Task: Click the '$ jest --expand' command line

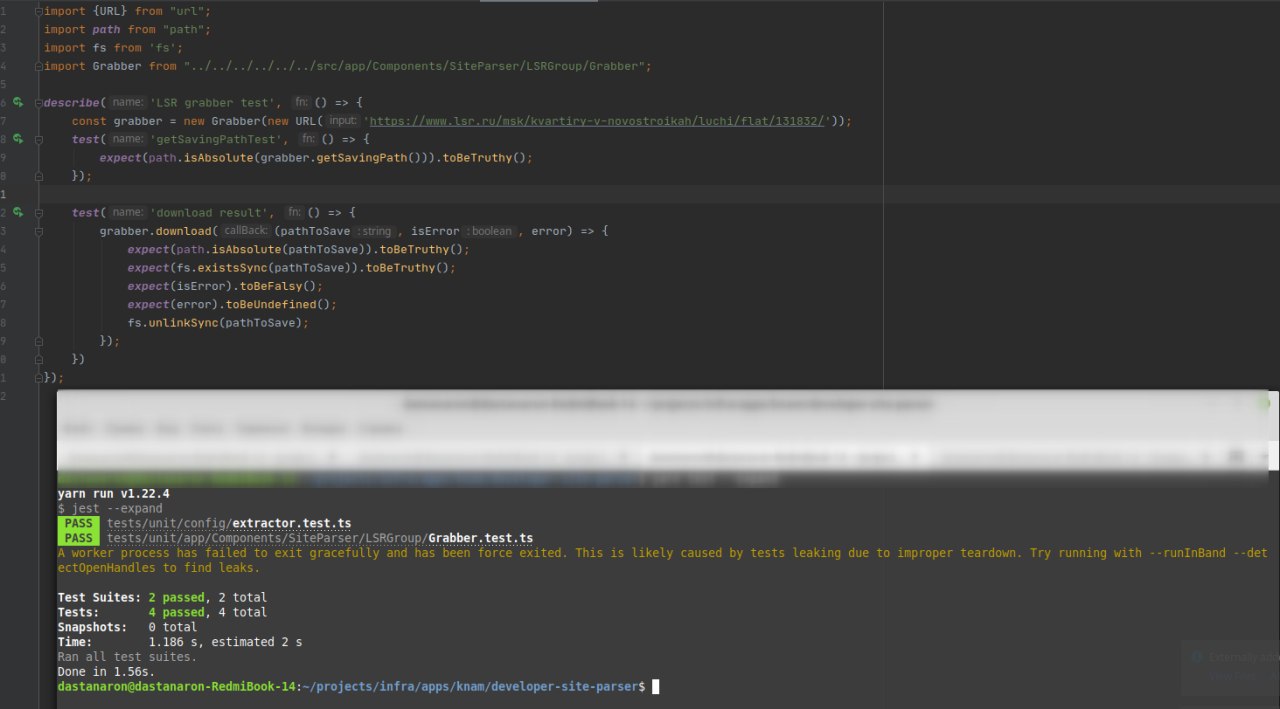Action: (x=110, y=508)
